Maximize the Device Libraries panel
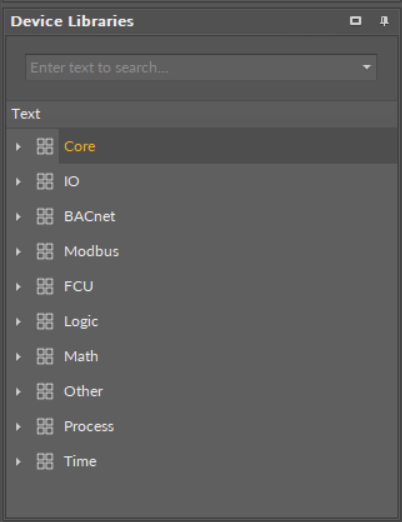The width and height of the screenshot is (402, 522). point(355,21)
